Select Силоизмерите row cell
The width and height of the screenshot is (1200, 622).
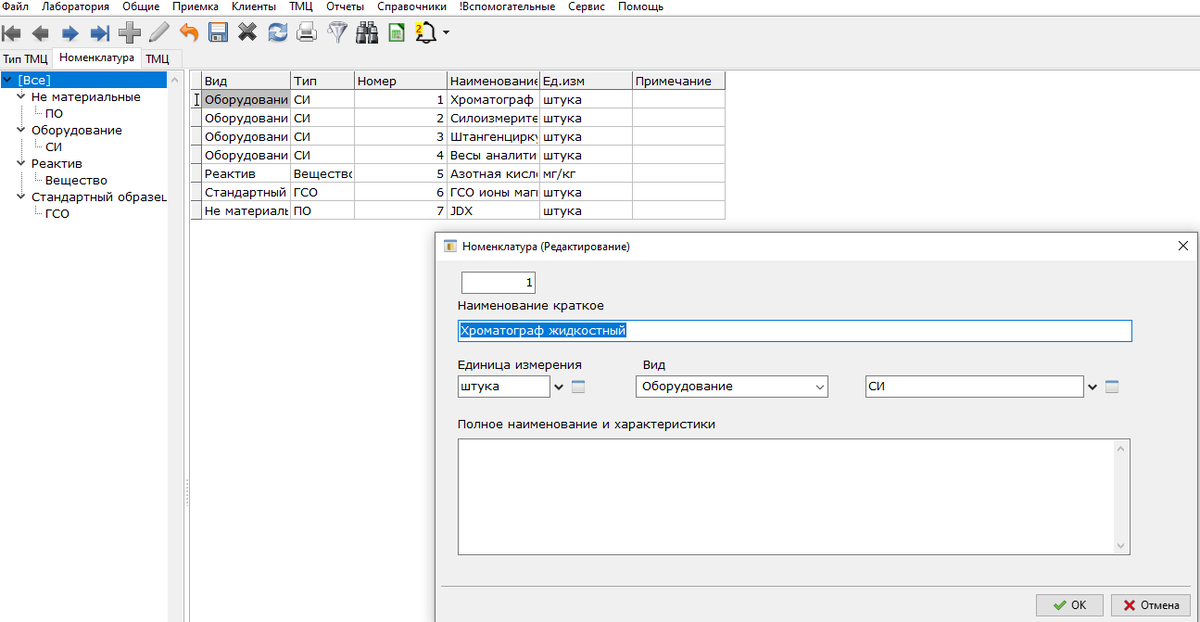[x=493, y=118]
